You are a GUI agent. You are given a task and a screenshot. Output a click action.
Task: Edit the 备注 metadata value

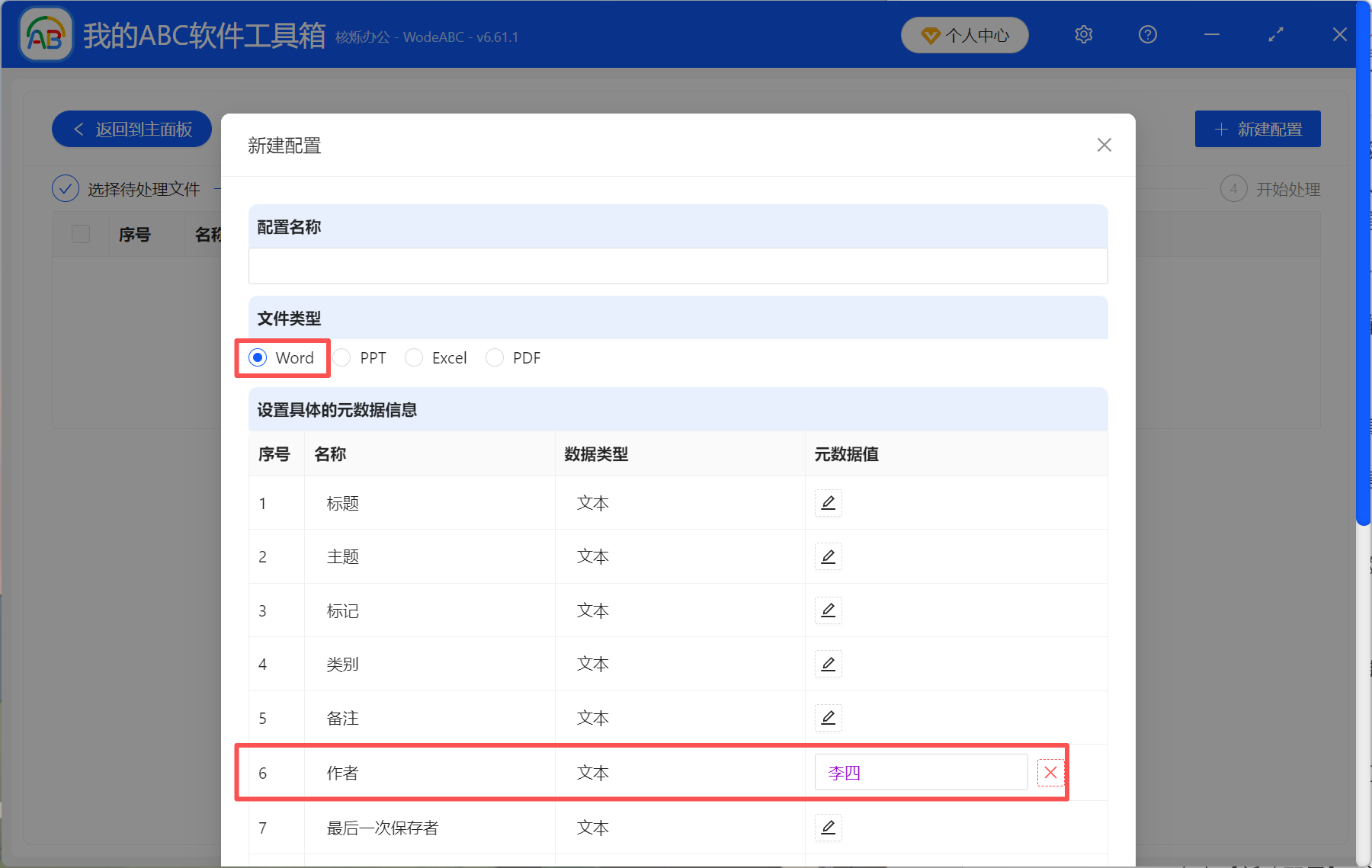pos(828,718)
